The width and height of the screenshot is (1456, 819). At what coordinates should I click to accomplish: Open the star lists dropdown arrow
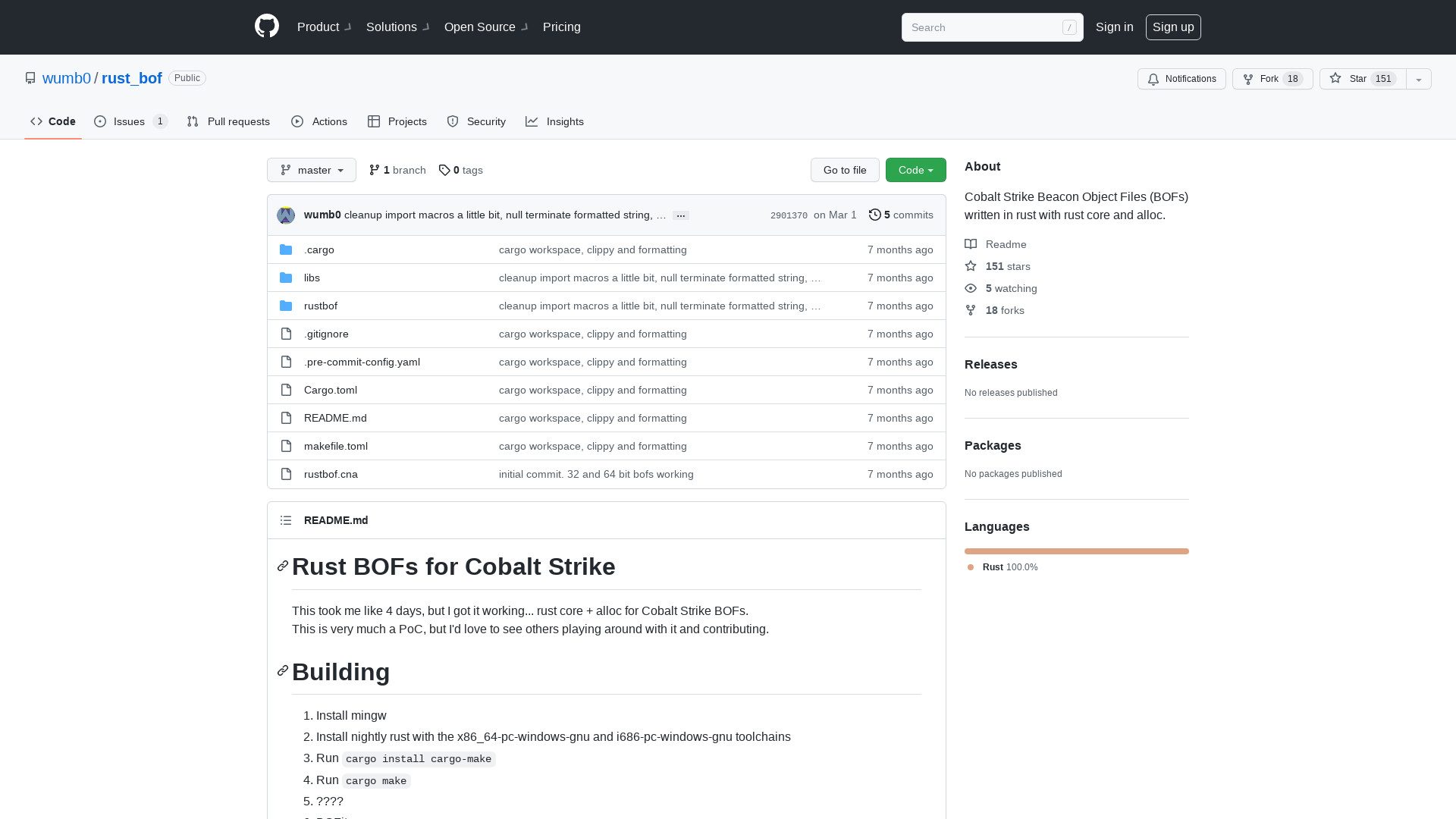[x=1419, y=79]
